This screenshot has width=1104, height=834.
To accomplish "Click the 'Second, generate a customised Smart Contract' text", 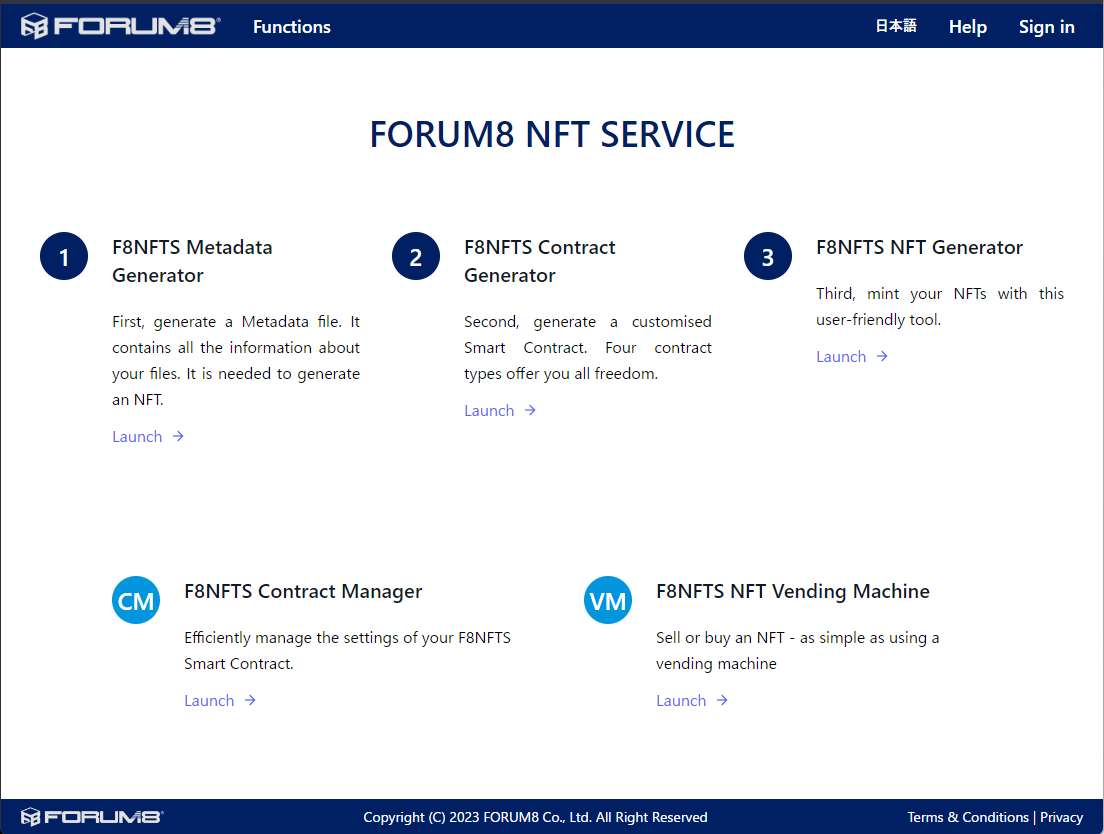I will (588, 348).
